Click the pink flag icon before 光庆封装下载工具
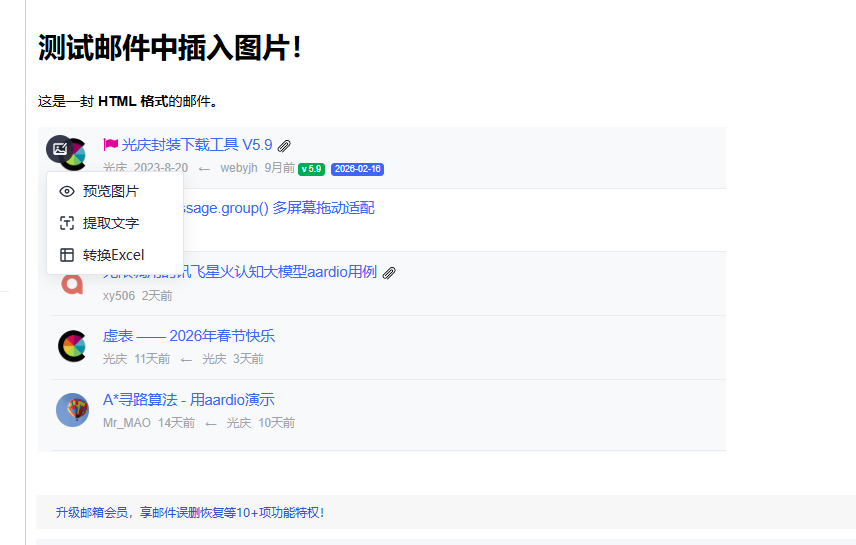The height and width of the screenshot is (545, 856). coord(110,145)
